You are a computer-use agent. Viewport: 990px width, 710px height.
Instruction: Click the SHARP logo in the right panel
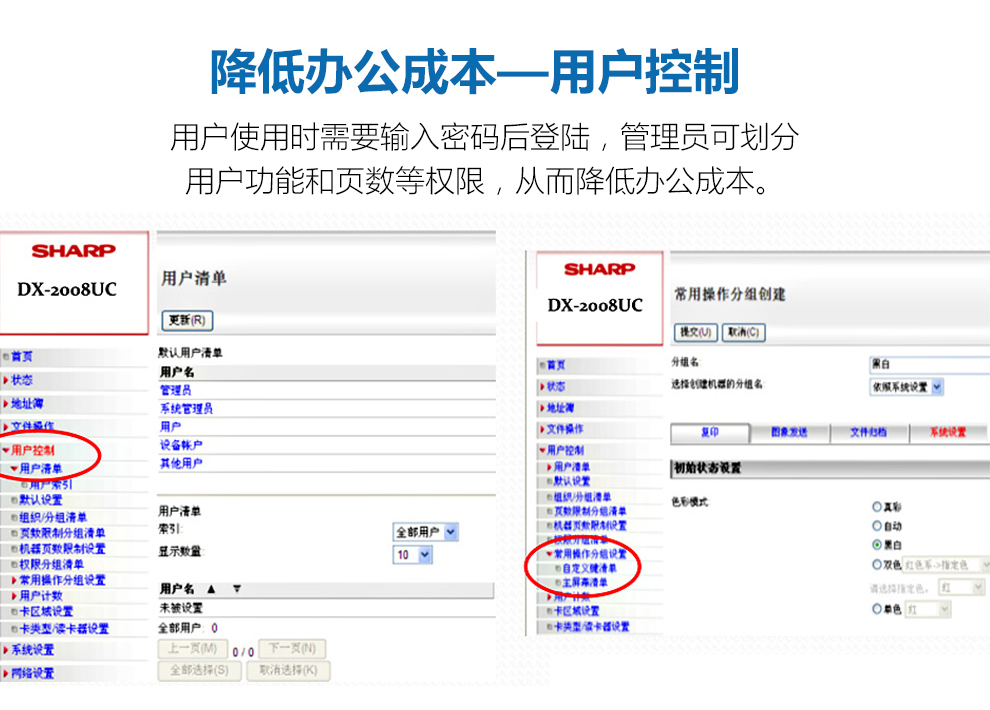[x=599, y=269]
